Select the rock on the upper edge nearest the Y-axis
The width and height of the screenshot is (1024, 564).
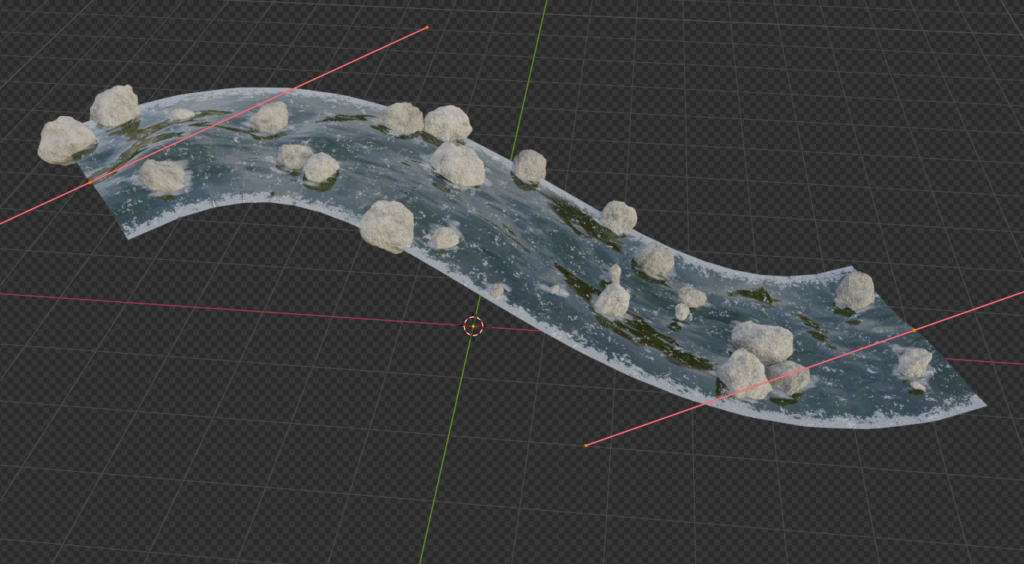coord(530,166)
